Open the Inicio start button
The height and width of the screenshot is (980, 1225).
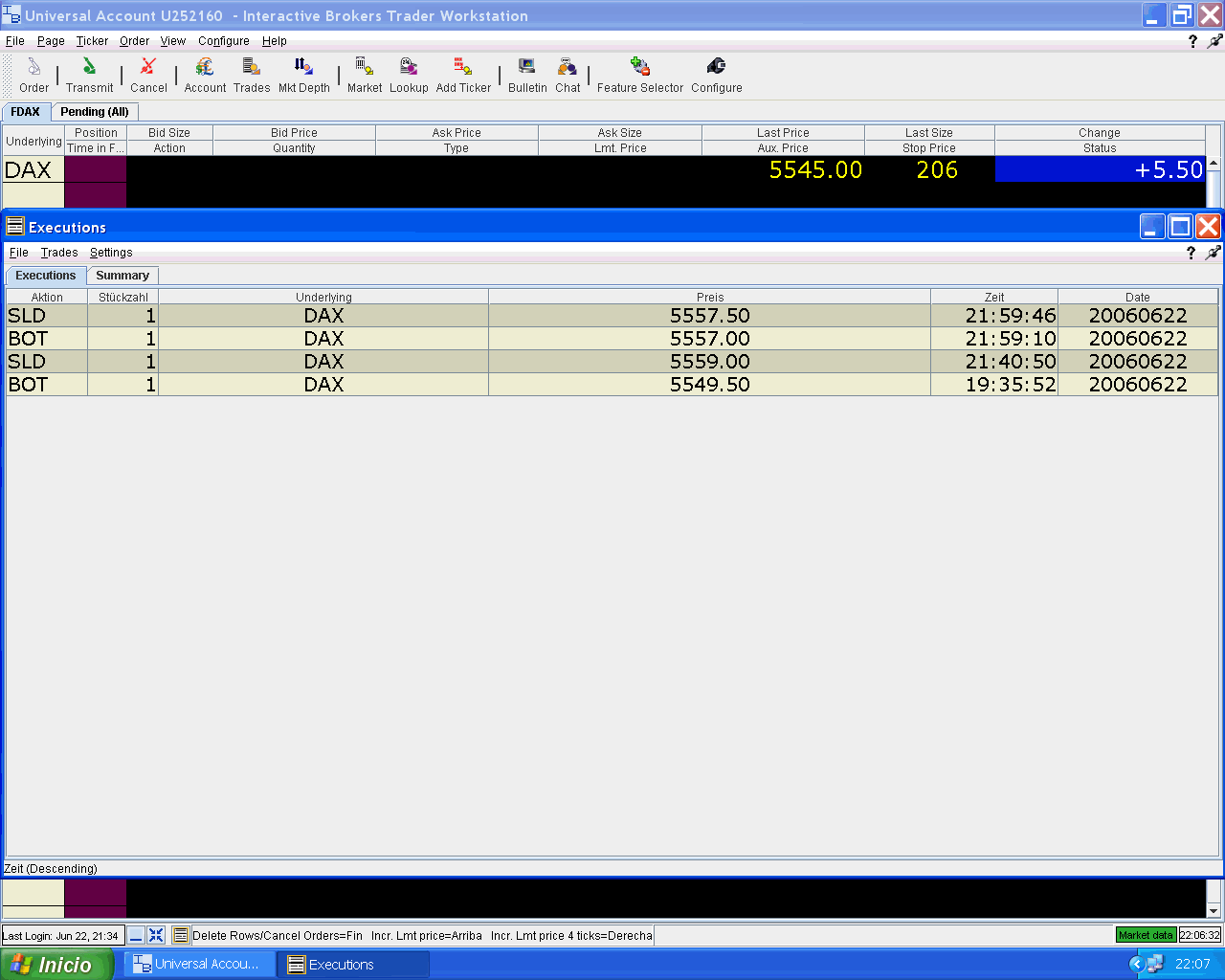coord(56,964)
